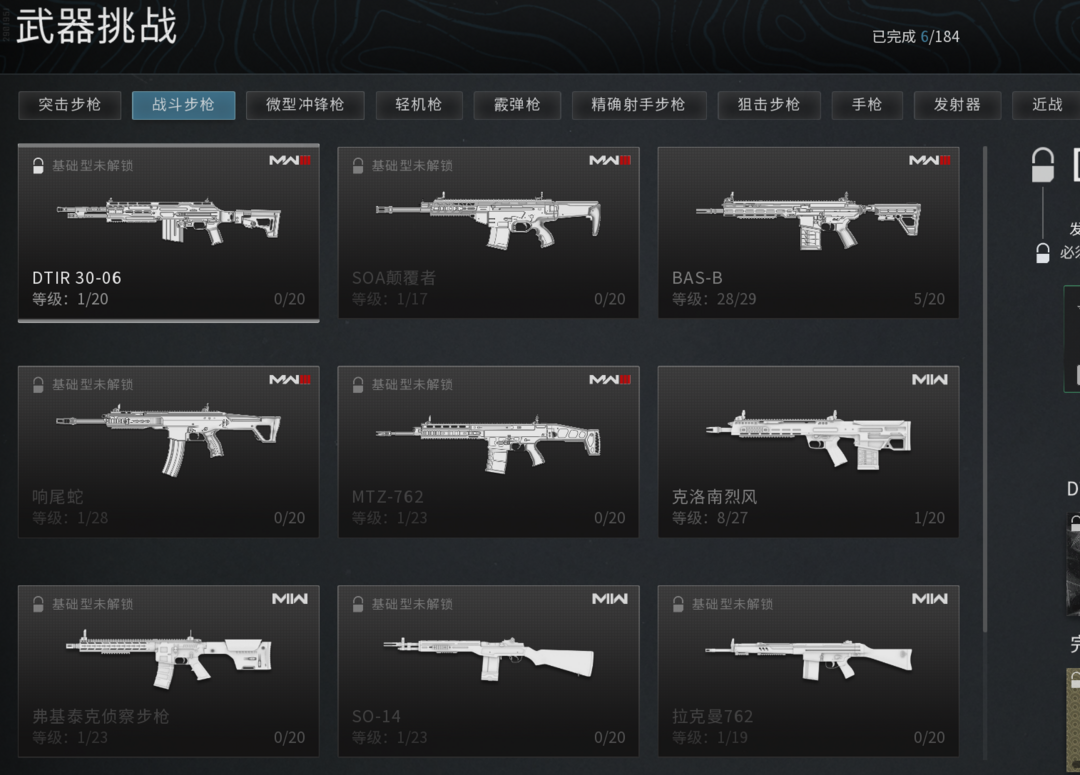
Task: Click the MWIII logo on BAS-B card
Action: (929, 161)
